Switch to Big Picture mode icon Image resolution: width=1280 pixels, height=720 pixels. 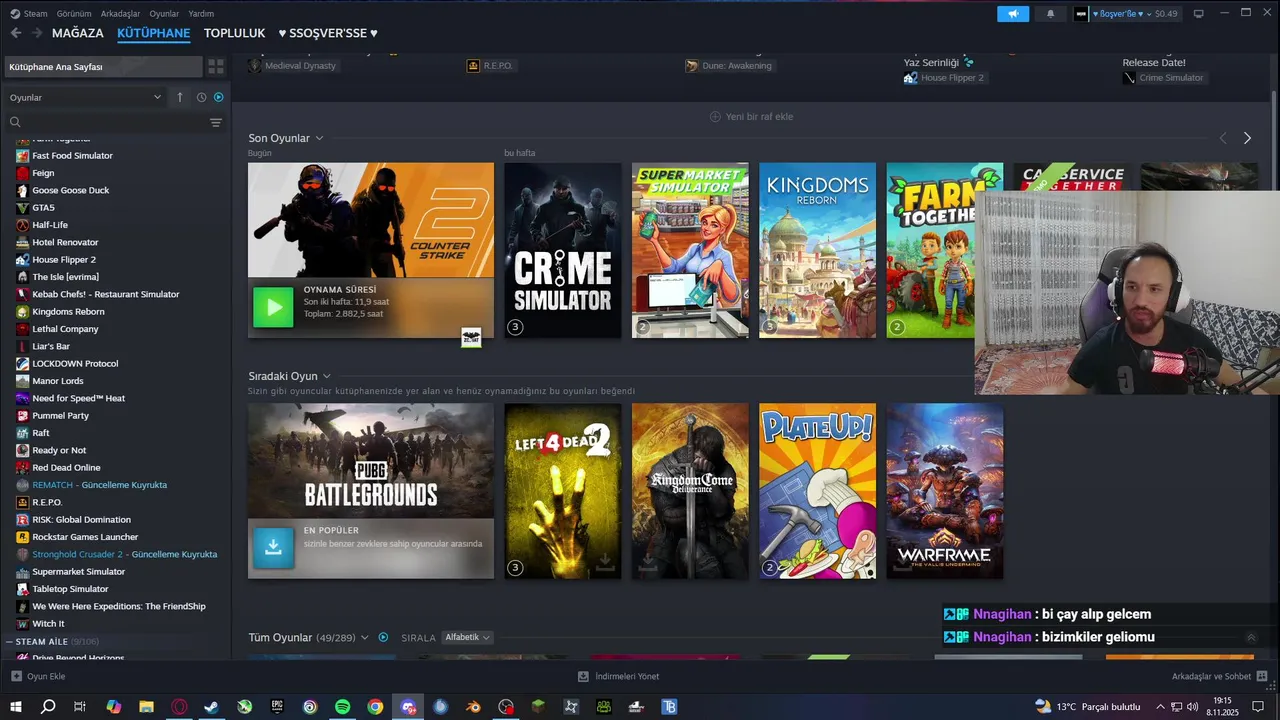[1198, 14]
